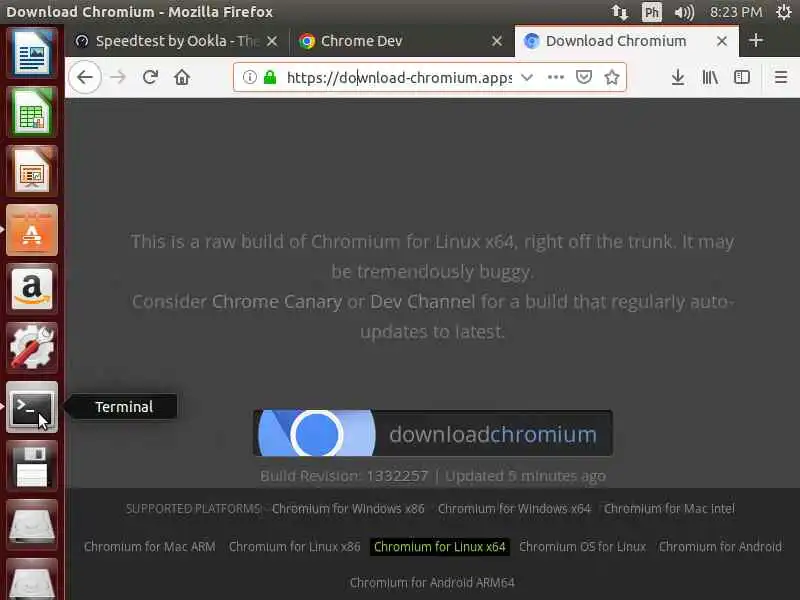Select Chromium for Windows x64
Screen dimensions: 800x600
[514, 509]
